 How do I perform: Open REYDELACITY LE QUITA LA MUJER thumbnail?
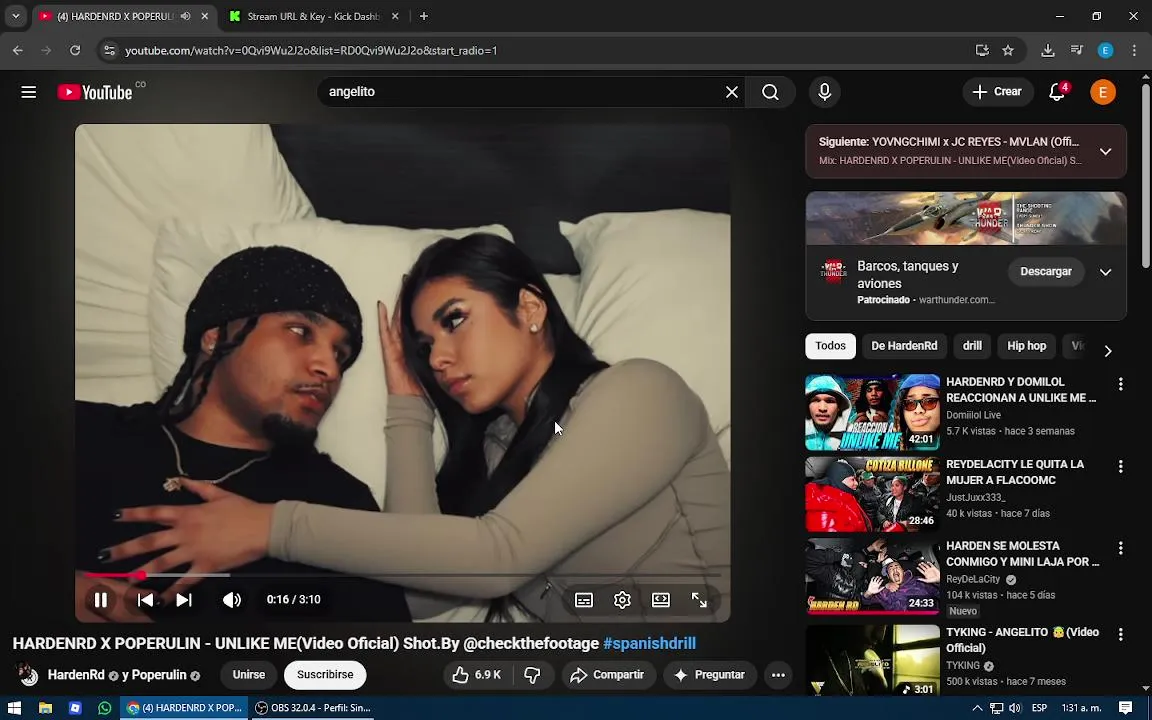(x=873, y=494)
